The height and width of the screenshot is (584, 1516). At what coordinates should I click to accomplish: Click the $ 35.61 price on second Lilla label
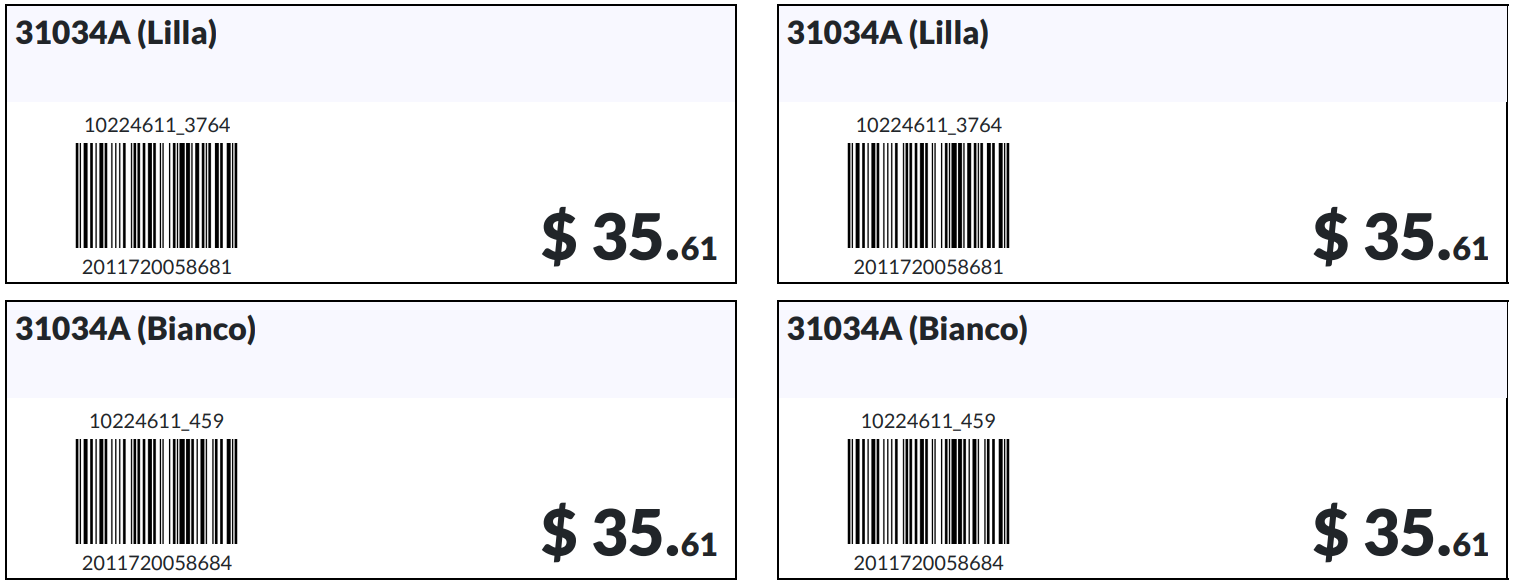[x=1401, y=238]
